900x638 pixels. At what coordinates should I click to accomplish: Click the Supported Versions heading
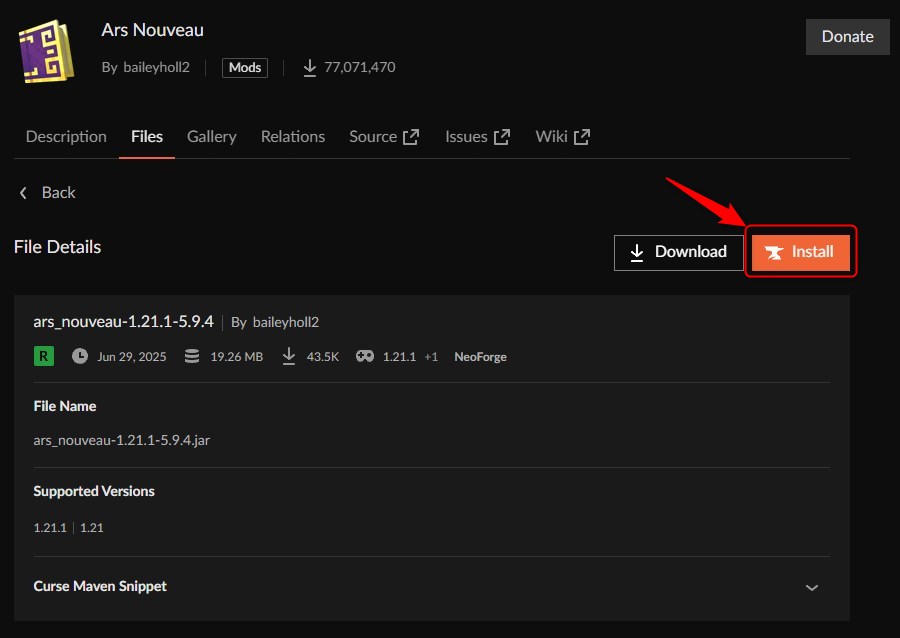pyautogui.click(x=94, y=491)
